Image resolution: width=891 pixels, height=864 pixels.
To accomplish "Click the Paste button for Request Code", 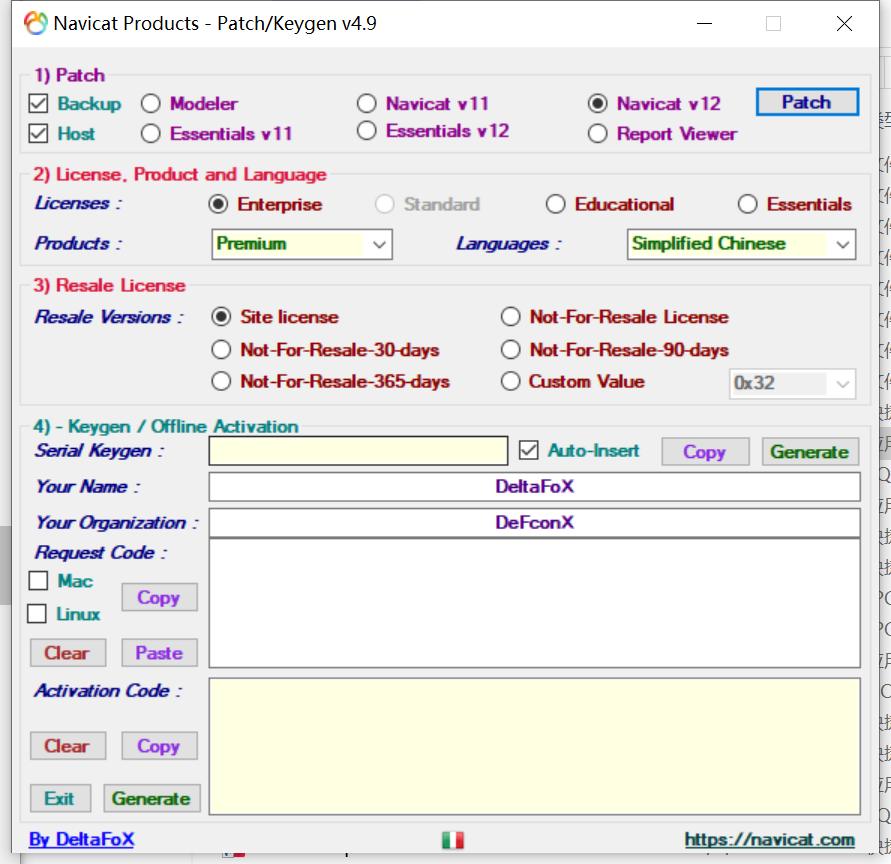I will pos(159,653).
